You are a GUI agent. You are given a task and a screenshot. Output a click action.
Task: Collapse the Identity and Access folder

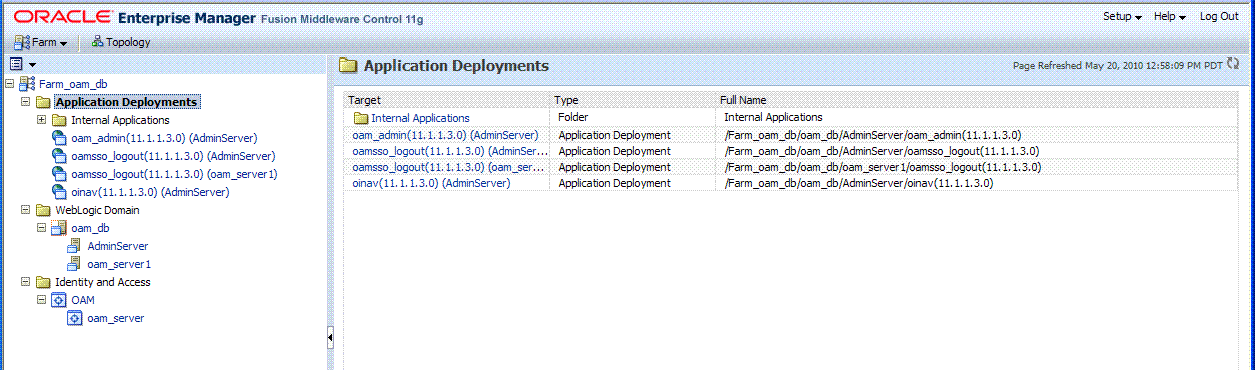coord(25,282)
